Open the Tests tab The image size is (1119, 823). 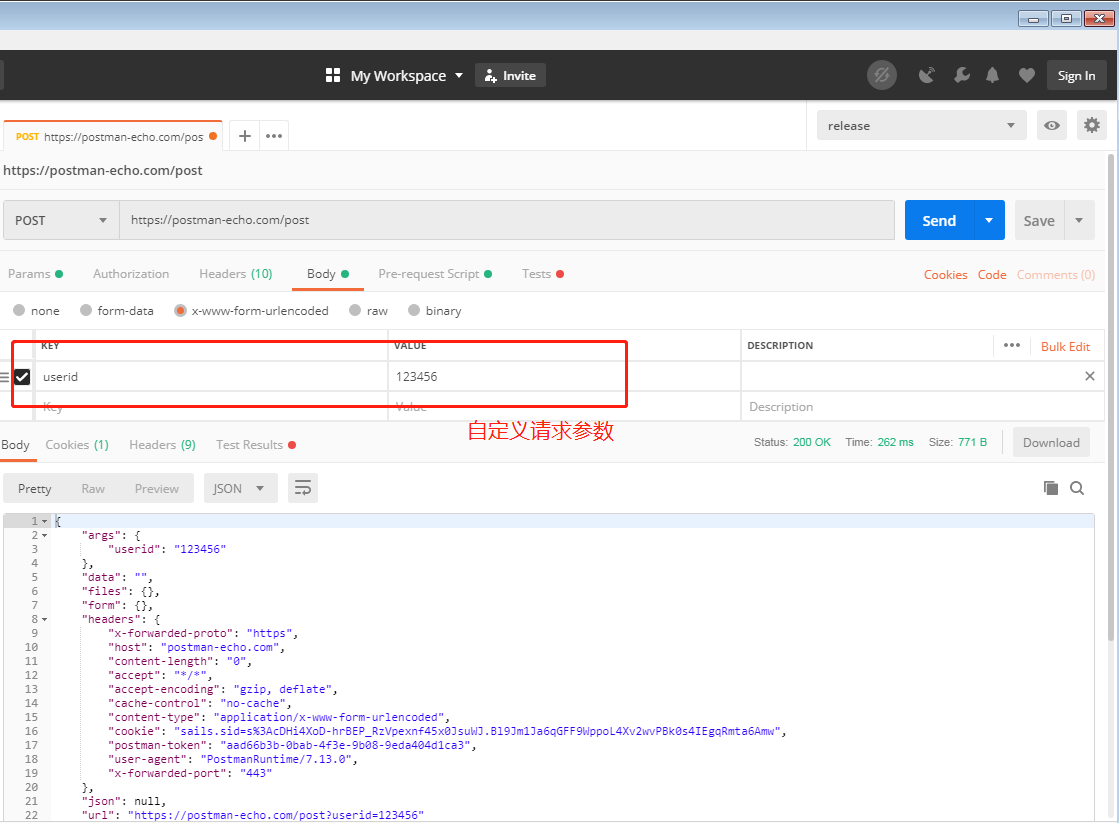click(x=542, y=274)
